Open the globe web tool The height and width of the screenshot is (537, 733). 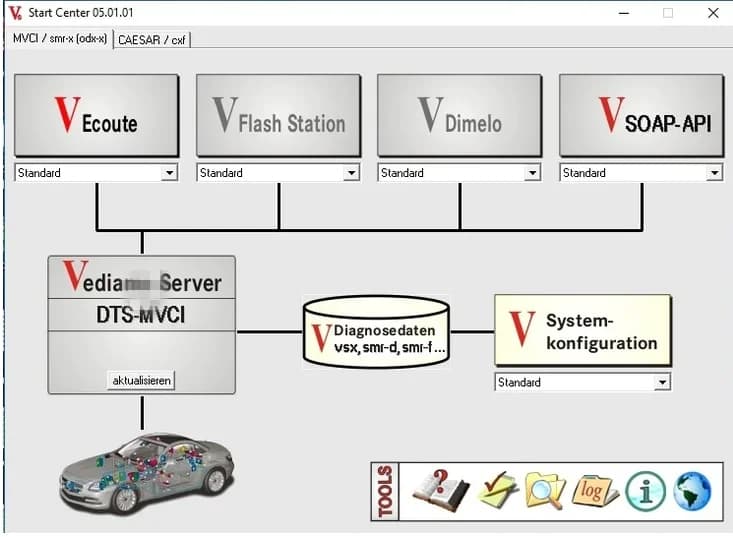coord(692,492)
